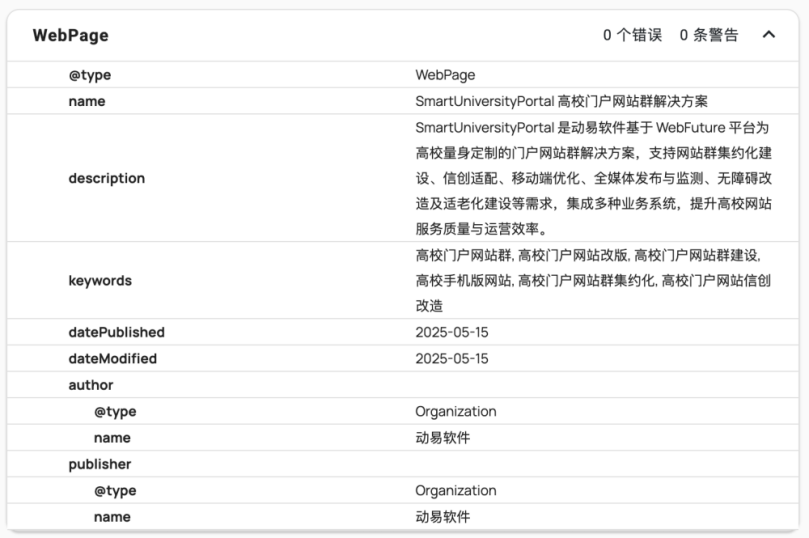809x538 pixels.
Task: Collapse the WebPage panel with the chevron
Action: point(768,35)
